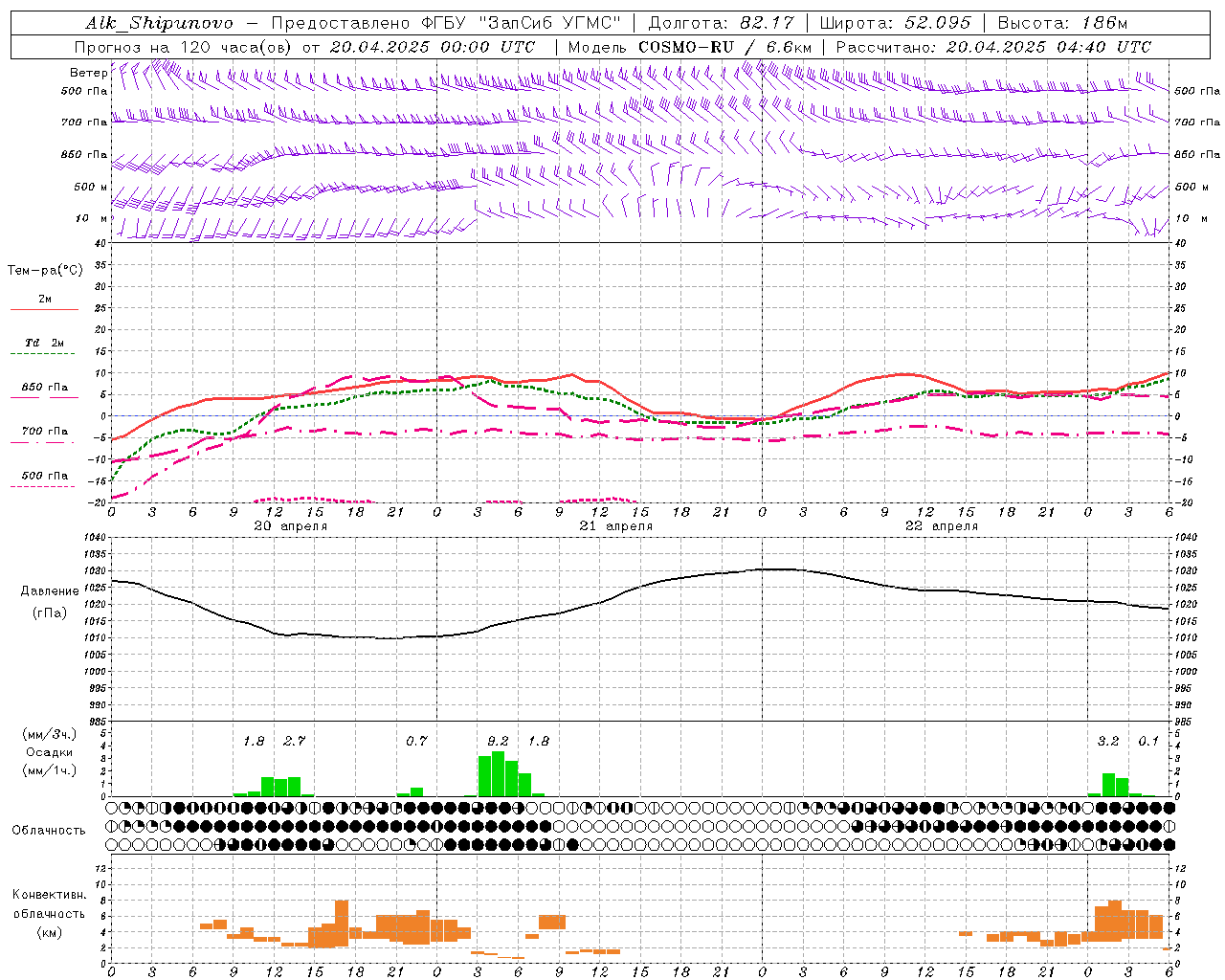Click the calculation time Рассчитано: 20.04.2025 04:40 UTC
Viewport: 1225px width, 980px height.
click(x=993, y=47)
